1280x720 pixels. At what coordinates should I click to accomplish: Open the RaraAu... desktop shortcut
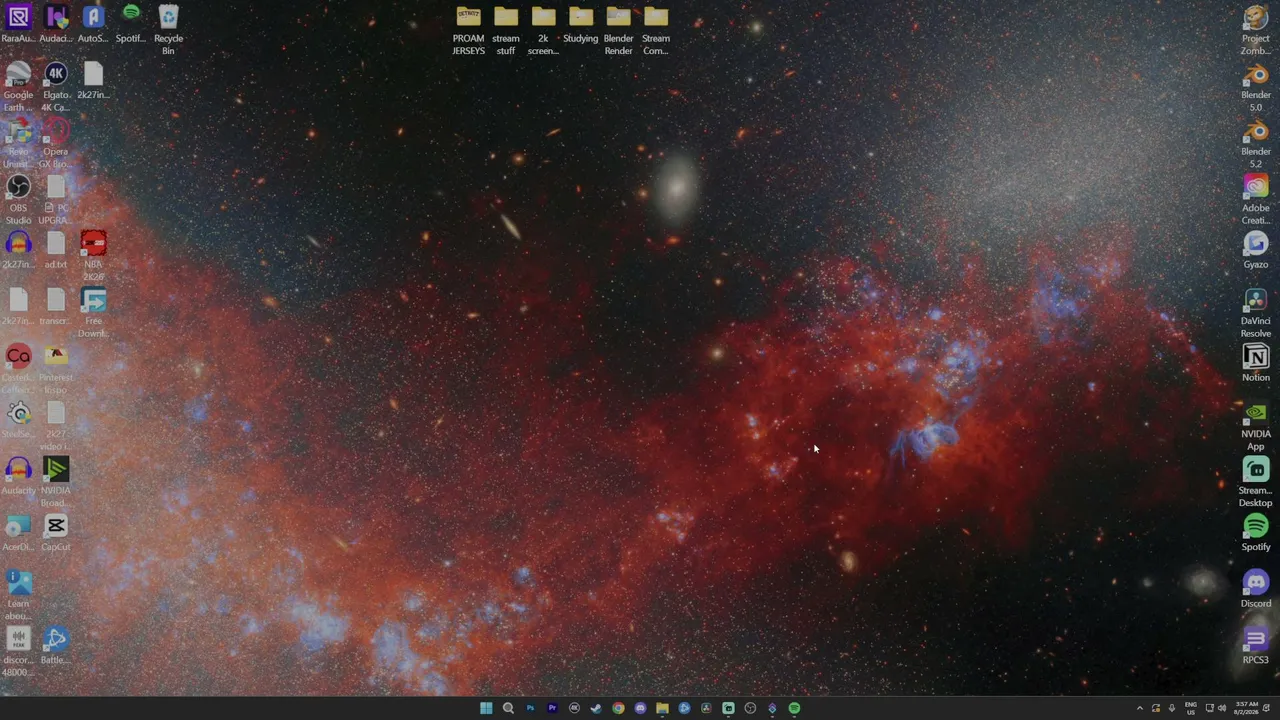(x=18, y=24)
